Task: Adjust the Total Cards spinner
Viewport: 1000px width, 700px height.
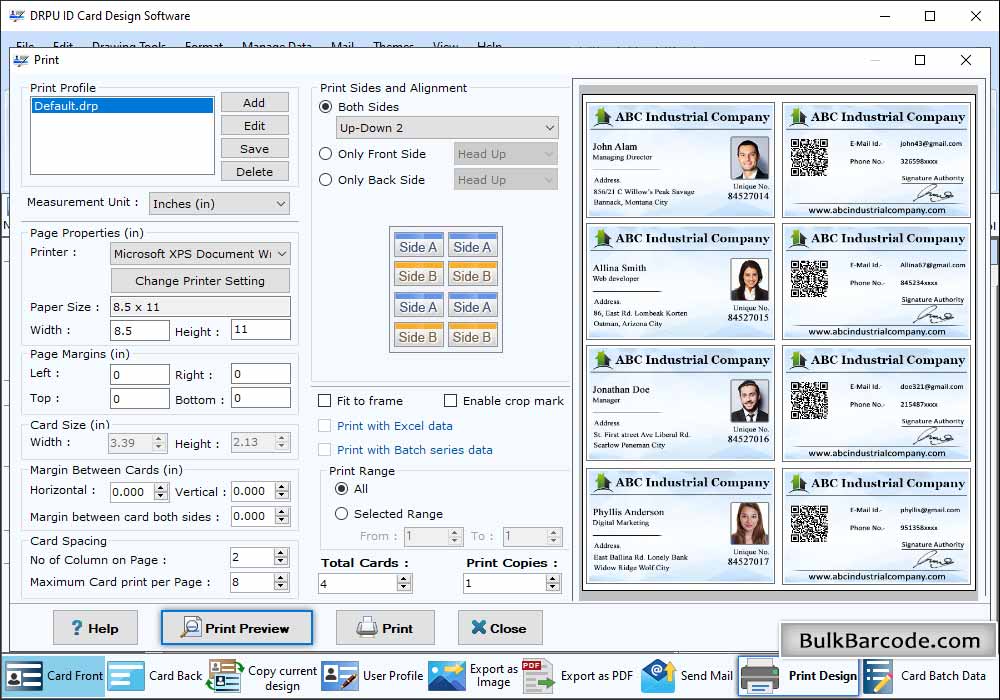Action: pos(403,583)
